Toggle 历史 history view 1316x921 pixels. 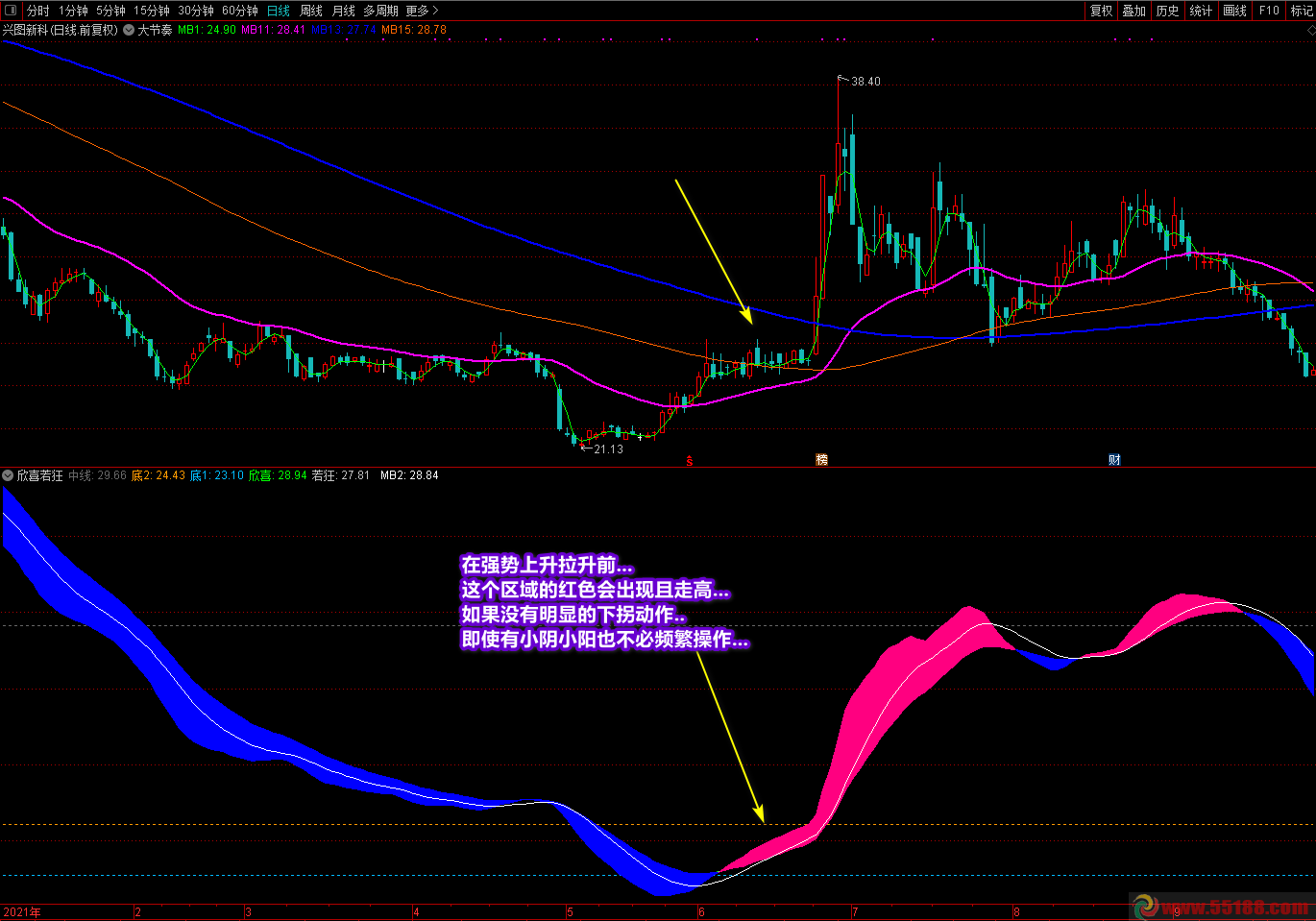1167,11
